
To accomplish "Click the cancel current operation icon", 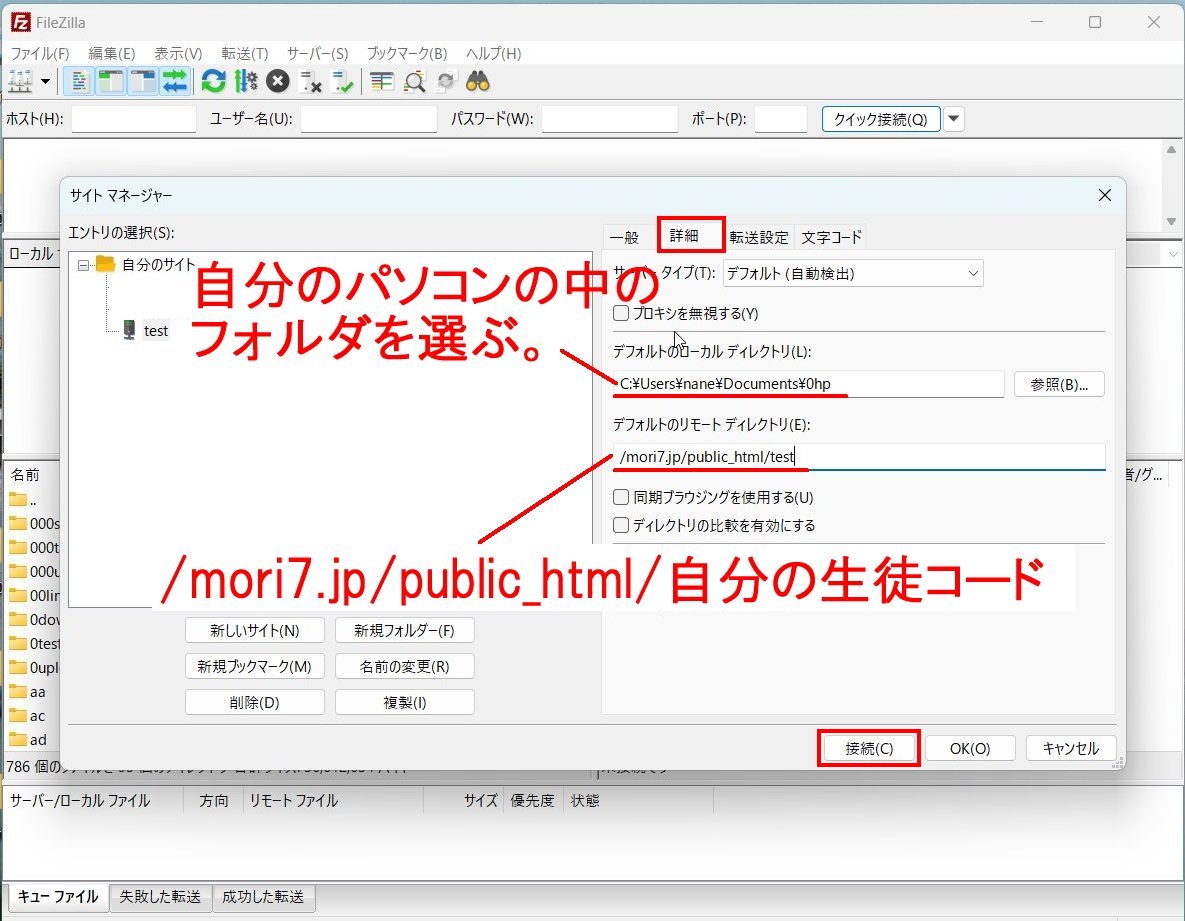I will tap(278, 82).
